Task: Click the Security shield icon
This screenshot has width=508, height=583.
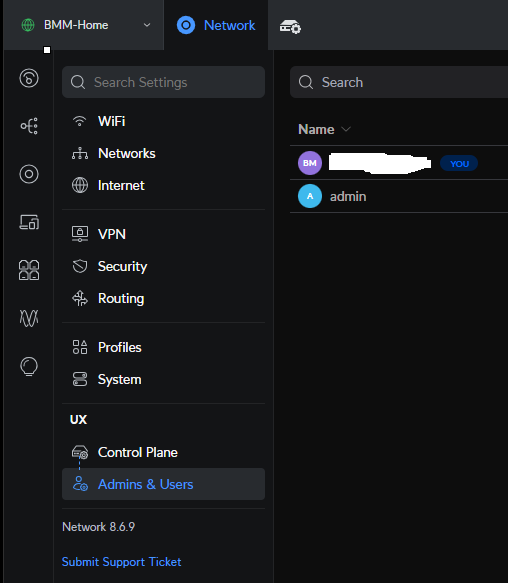Action: [x=80, y=266]
